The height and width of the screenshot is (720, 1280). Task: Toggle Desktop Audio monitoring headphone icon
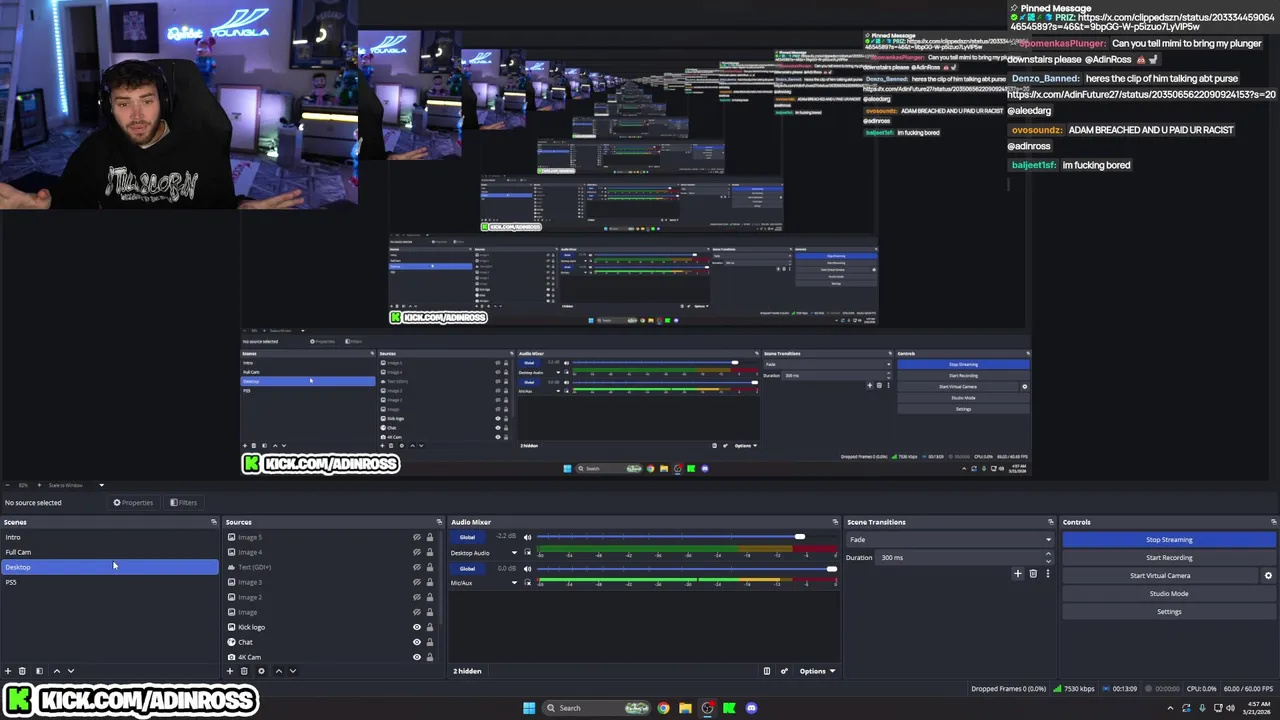pos(527,553)
